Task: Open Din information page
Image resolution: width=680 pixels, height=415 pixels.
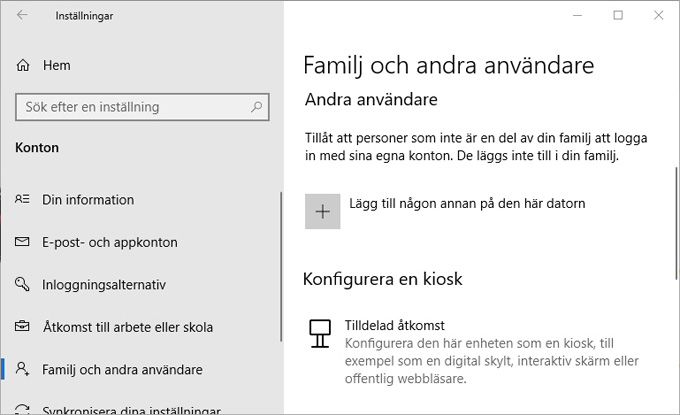Action: tap(88, 200)
